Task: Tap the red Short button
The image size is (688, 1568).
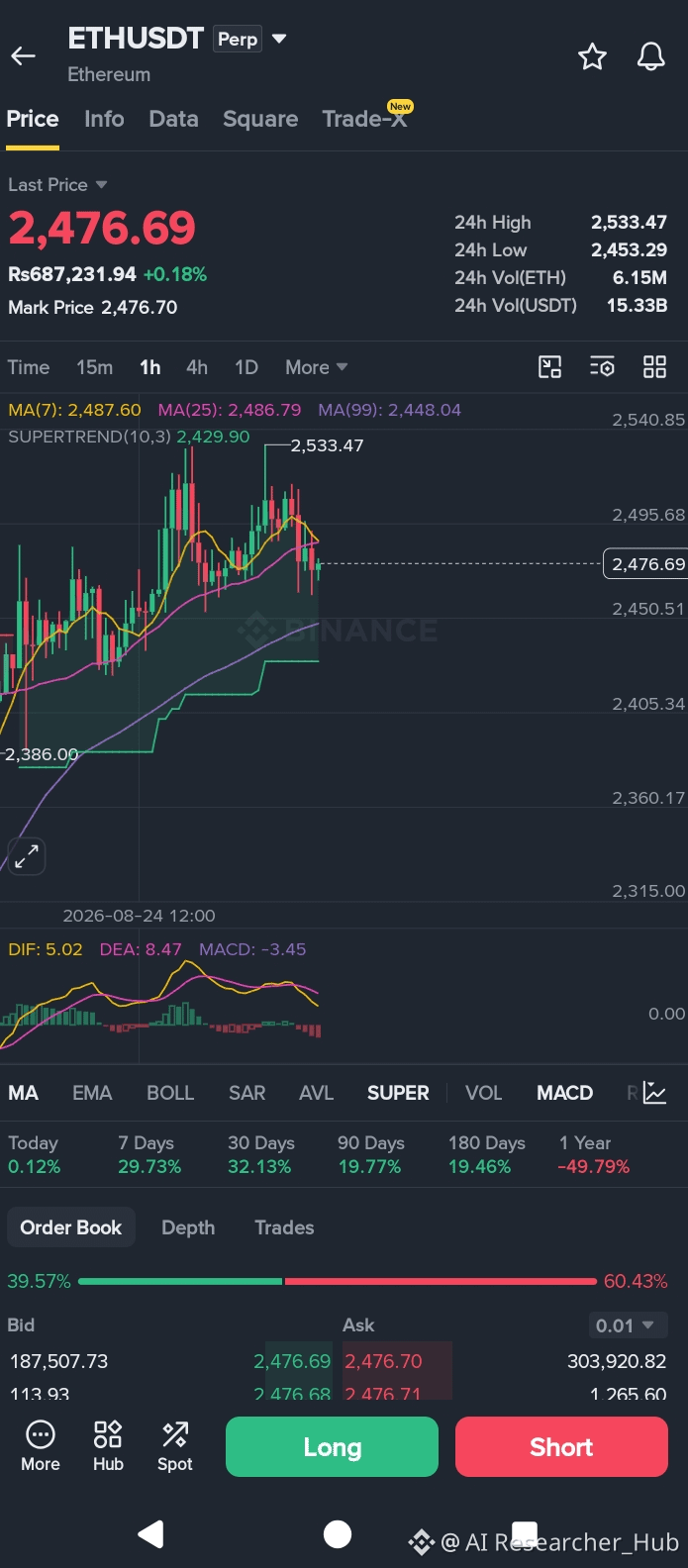Action: tap(561, 1447)
